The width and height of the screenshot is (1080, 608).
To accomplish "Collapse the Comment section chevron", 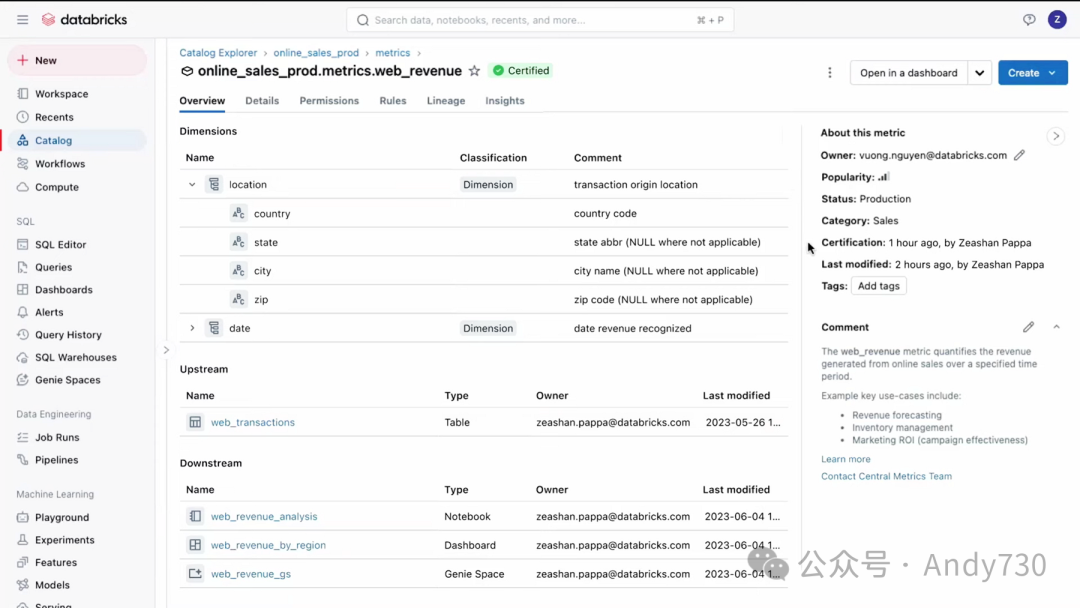I will click(1056, 327).
